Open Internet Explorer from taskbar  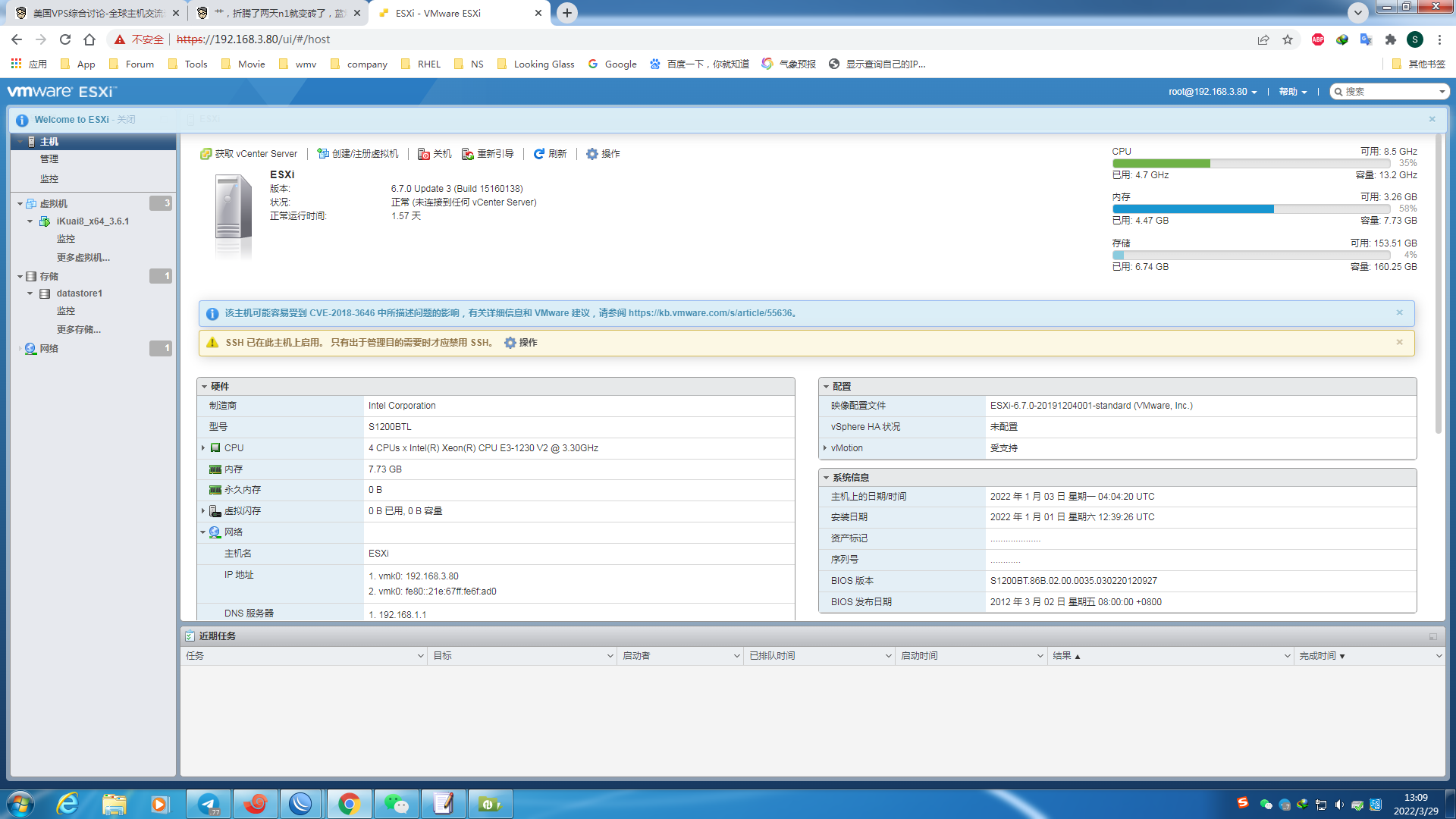tap(67, 804)
